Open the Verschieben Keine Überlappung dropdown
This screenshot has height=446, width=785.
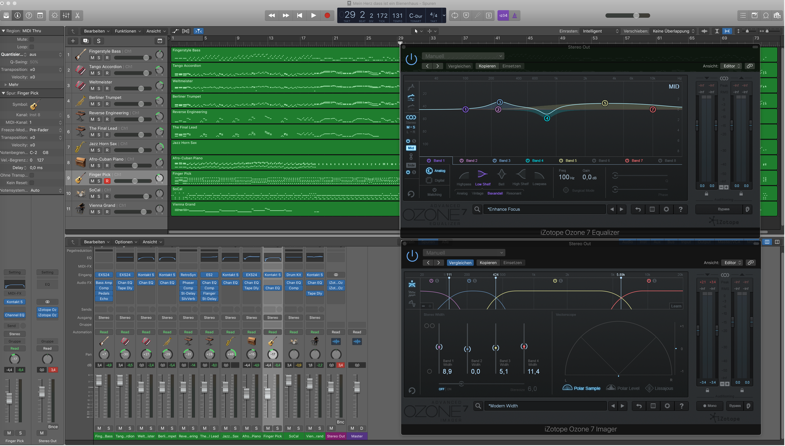click(673, 31)
